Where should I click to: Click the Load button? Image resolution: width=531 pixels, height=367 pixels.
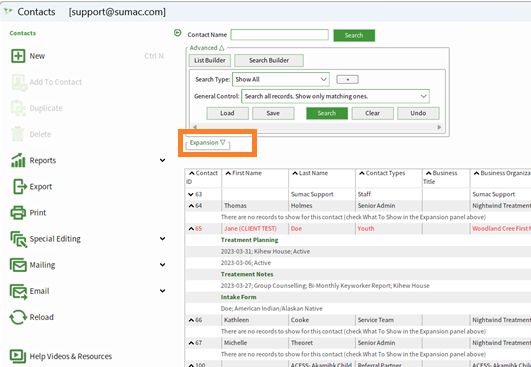coord(227,113)
